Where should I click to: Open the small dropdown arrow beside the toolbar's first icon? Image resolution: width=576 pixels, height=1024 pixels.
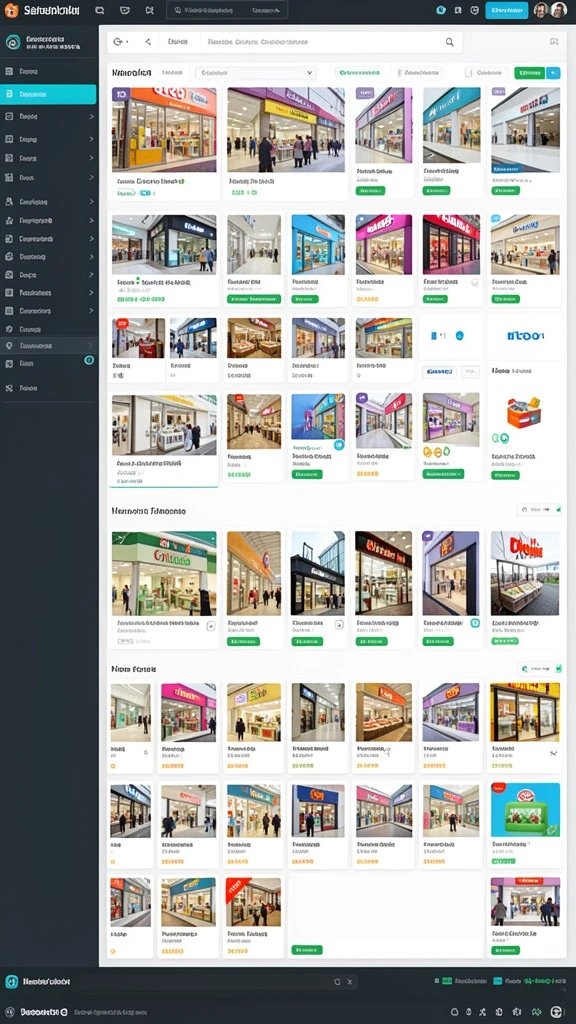click(x=127, y=42)
